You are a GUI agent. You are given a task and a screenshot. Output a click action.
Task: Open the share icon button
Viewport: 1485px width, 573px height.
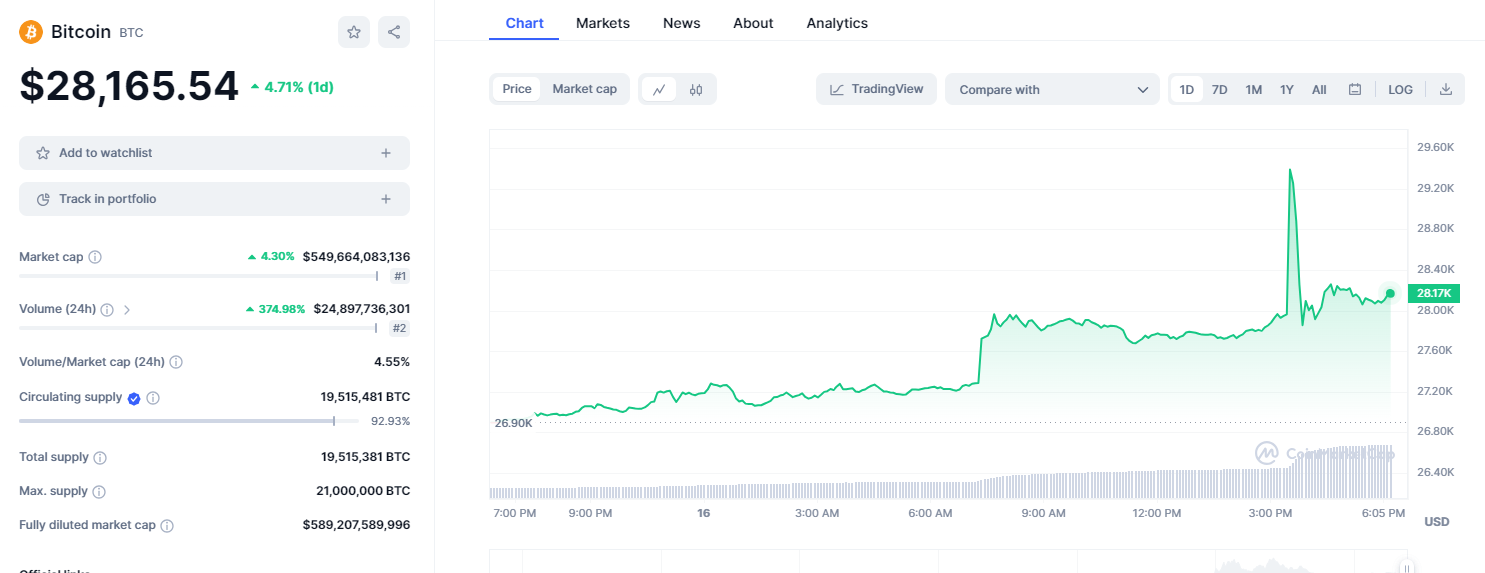tap(394, 32)
